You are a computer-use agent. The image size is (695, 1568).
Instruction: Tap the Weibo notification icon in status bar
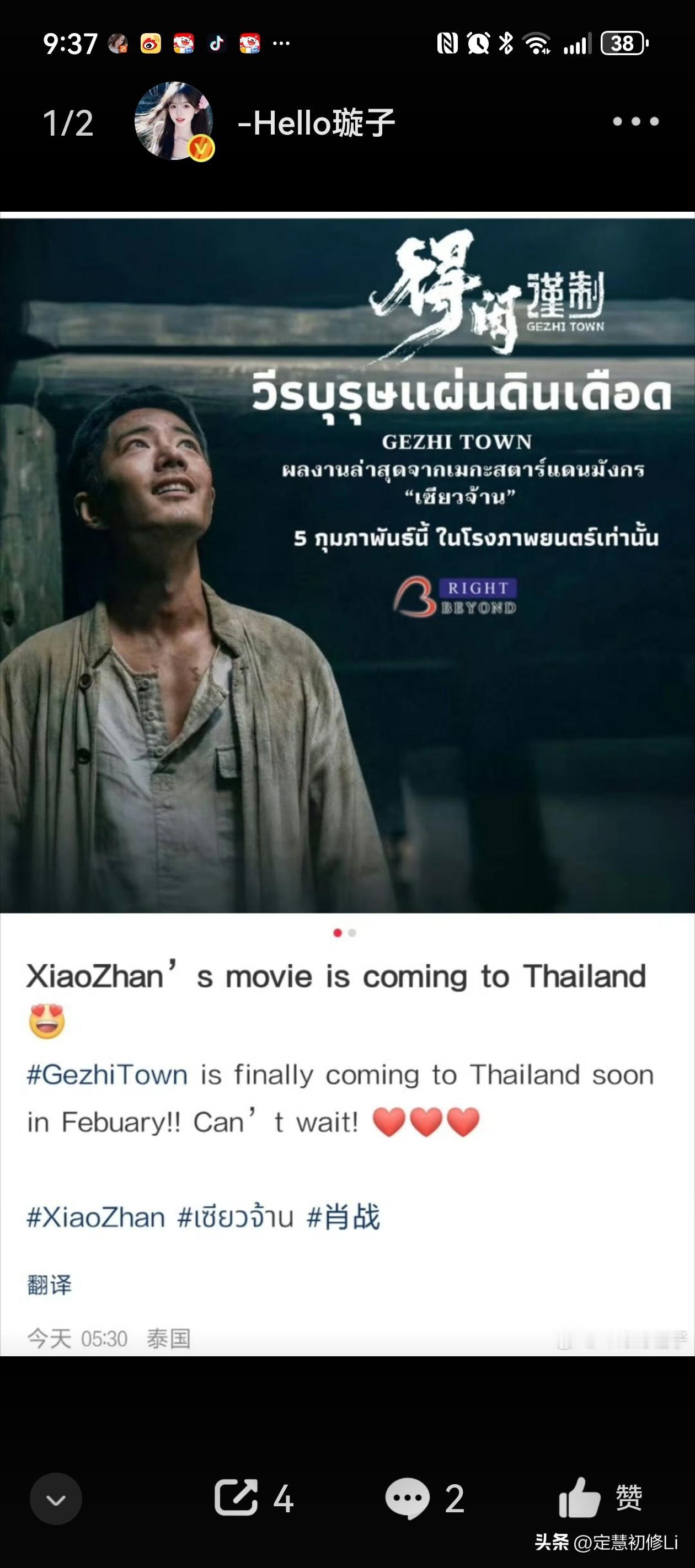pos(151,44)
